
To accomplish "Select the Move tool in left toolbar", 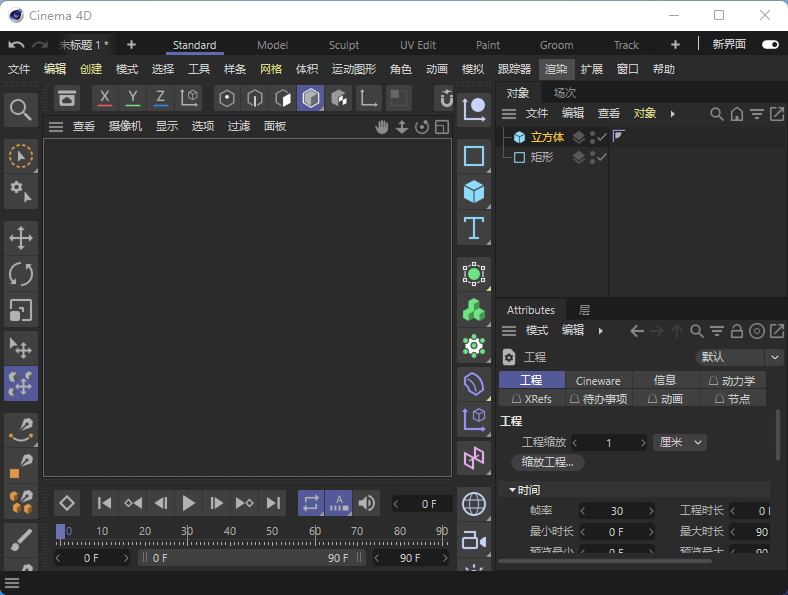I will point(21,238).
